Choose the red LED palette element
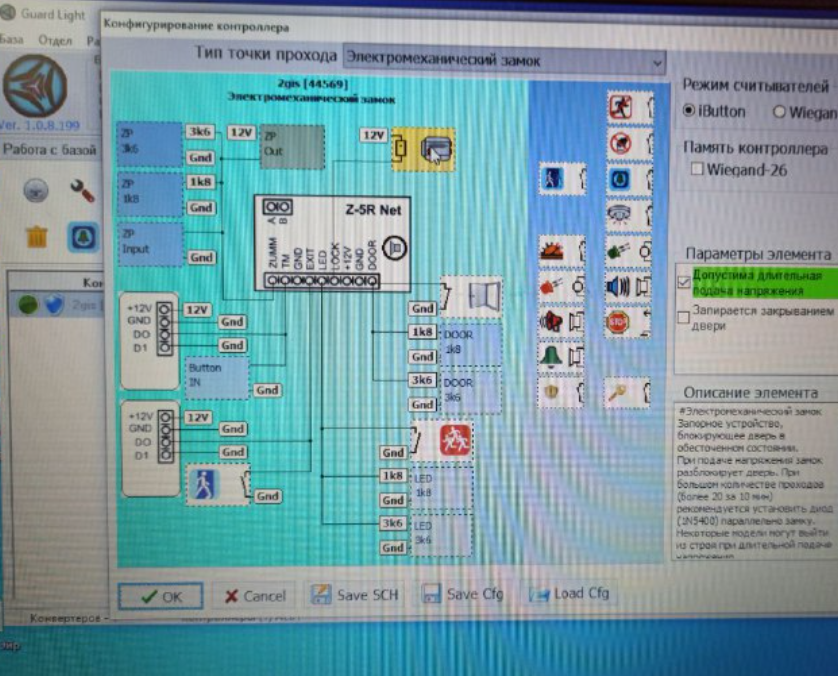Viewport: 838px width, 676px height. (x=562, y=287)
